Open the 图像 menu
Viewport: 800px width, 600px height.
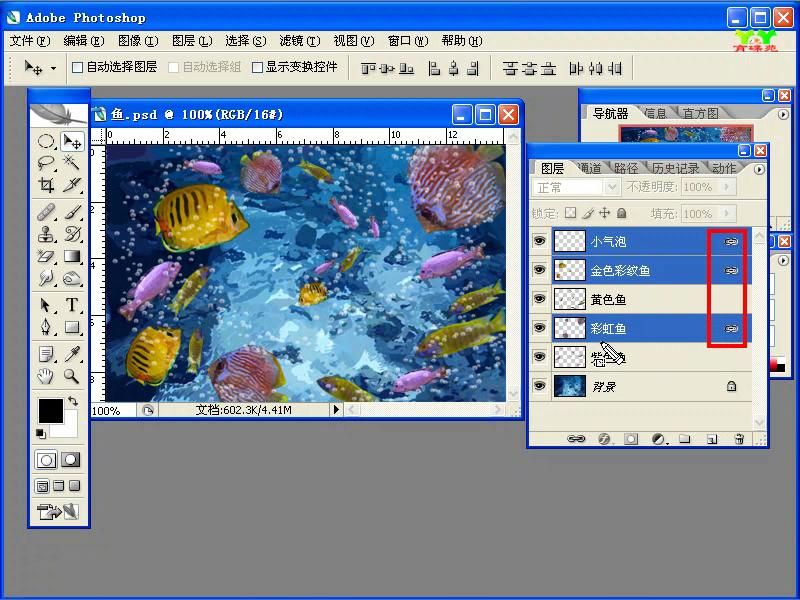(138, 41)
